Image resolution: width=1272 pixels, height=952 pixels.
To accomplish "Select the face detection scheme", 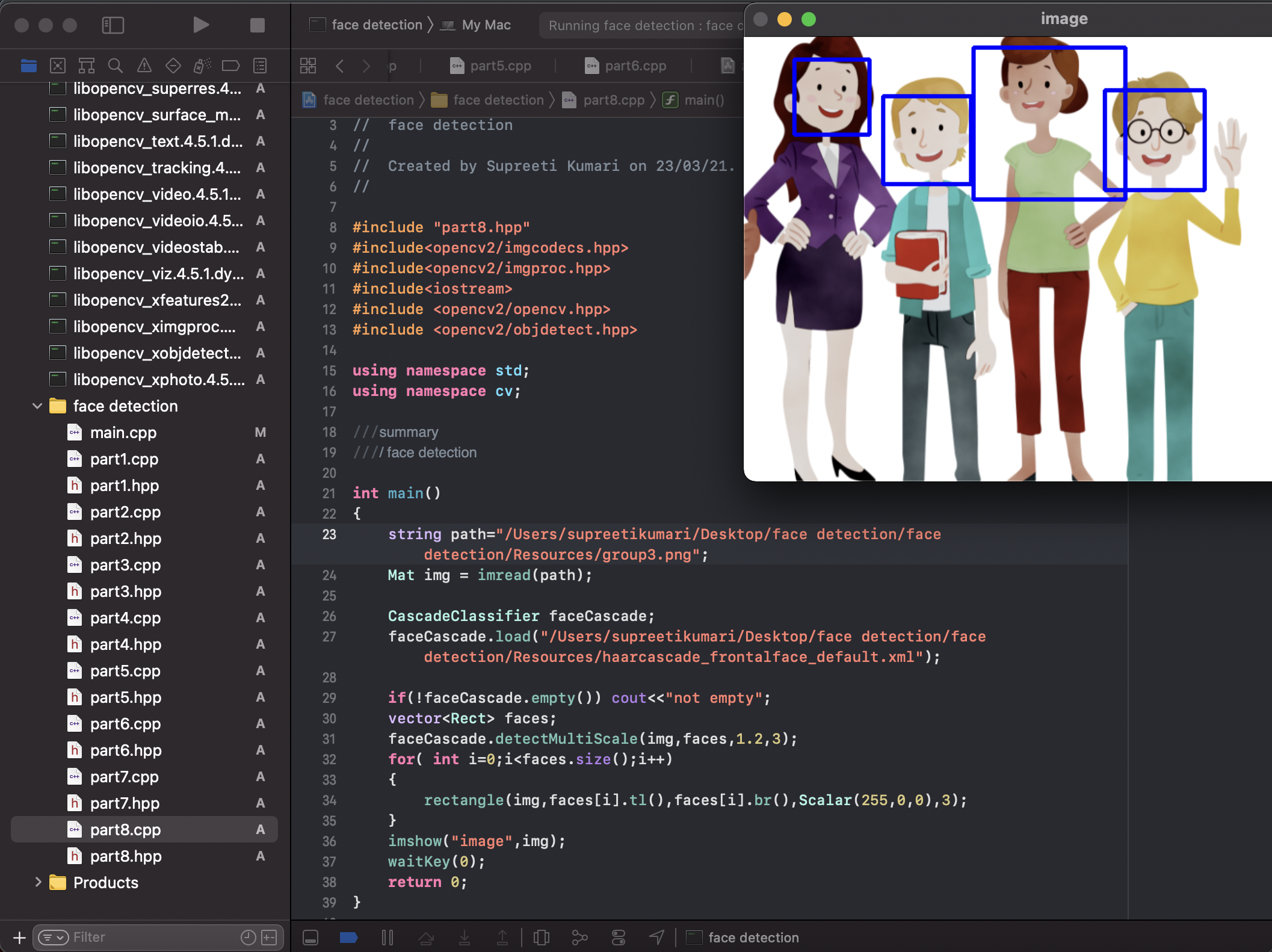I will [x=366, y=25].
